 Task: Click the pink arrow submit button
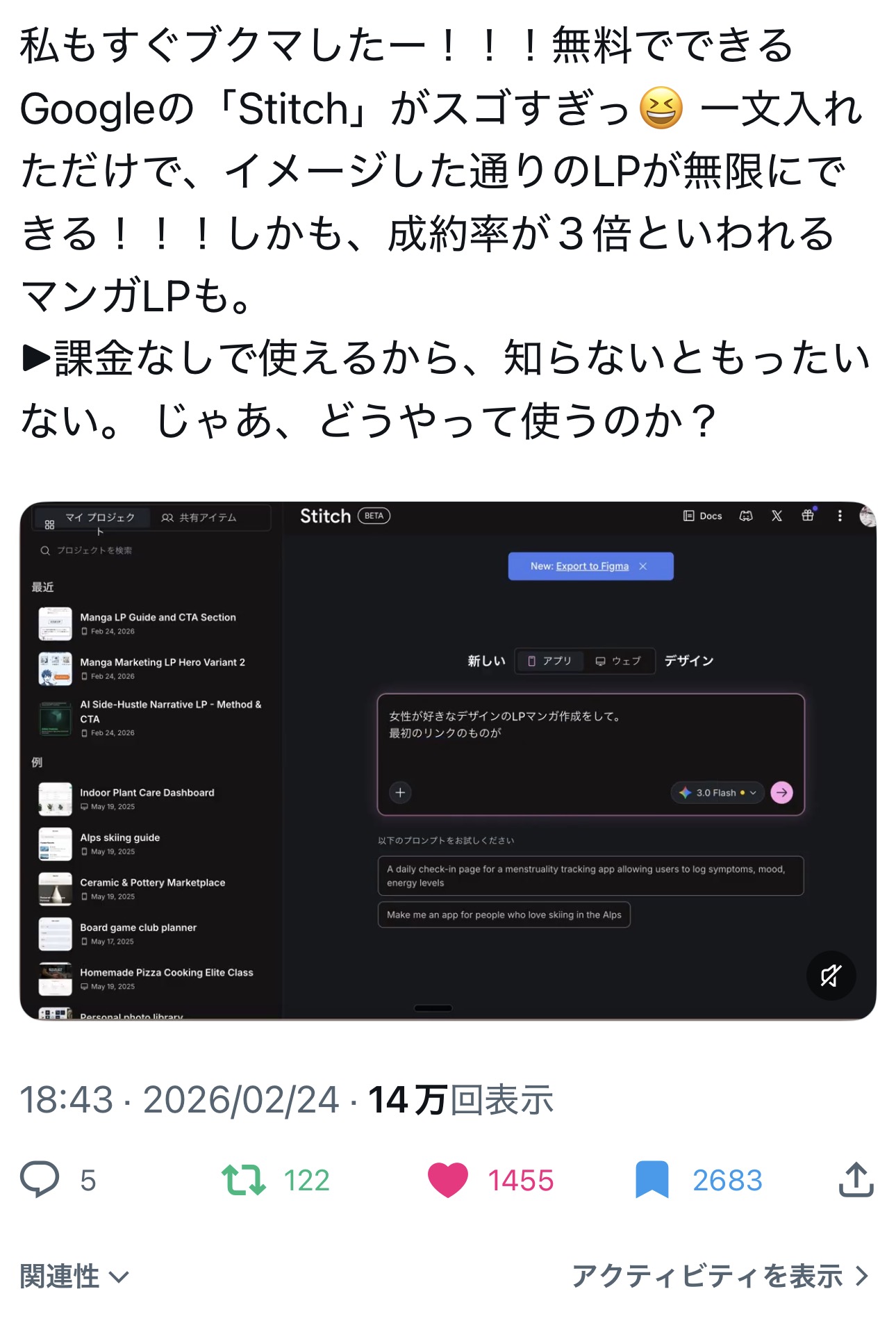(x=782, y=793)
